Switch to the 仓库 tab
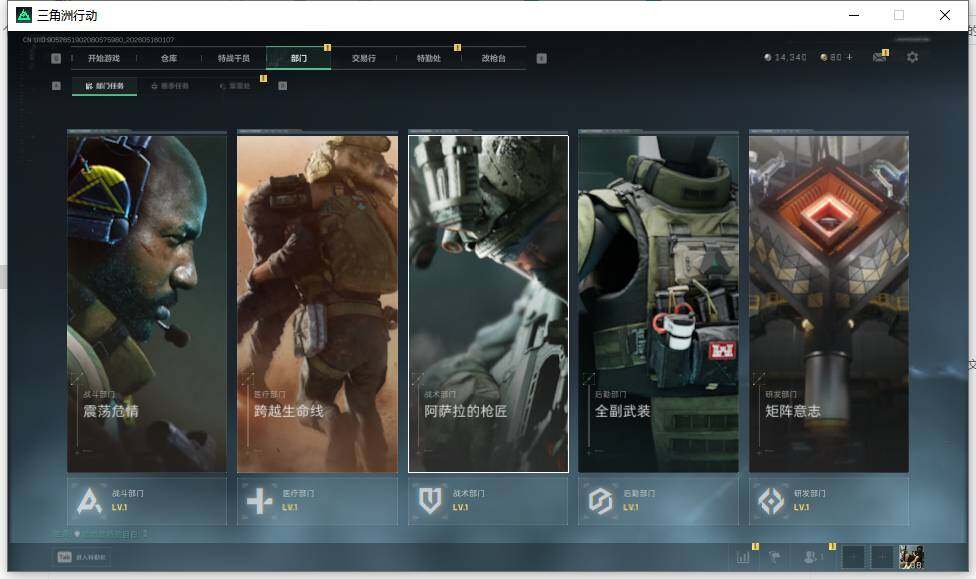The image size is (976, 579). click(x=169, y=58)
